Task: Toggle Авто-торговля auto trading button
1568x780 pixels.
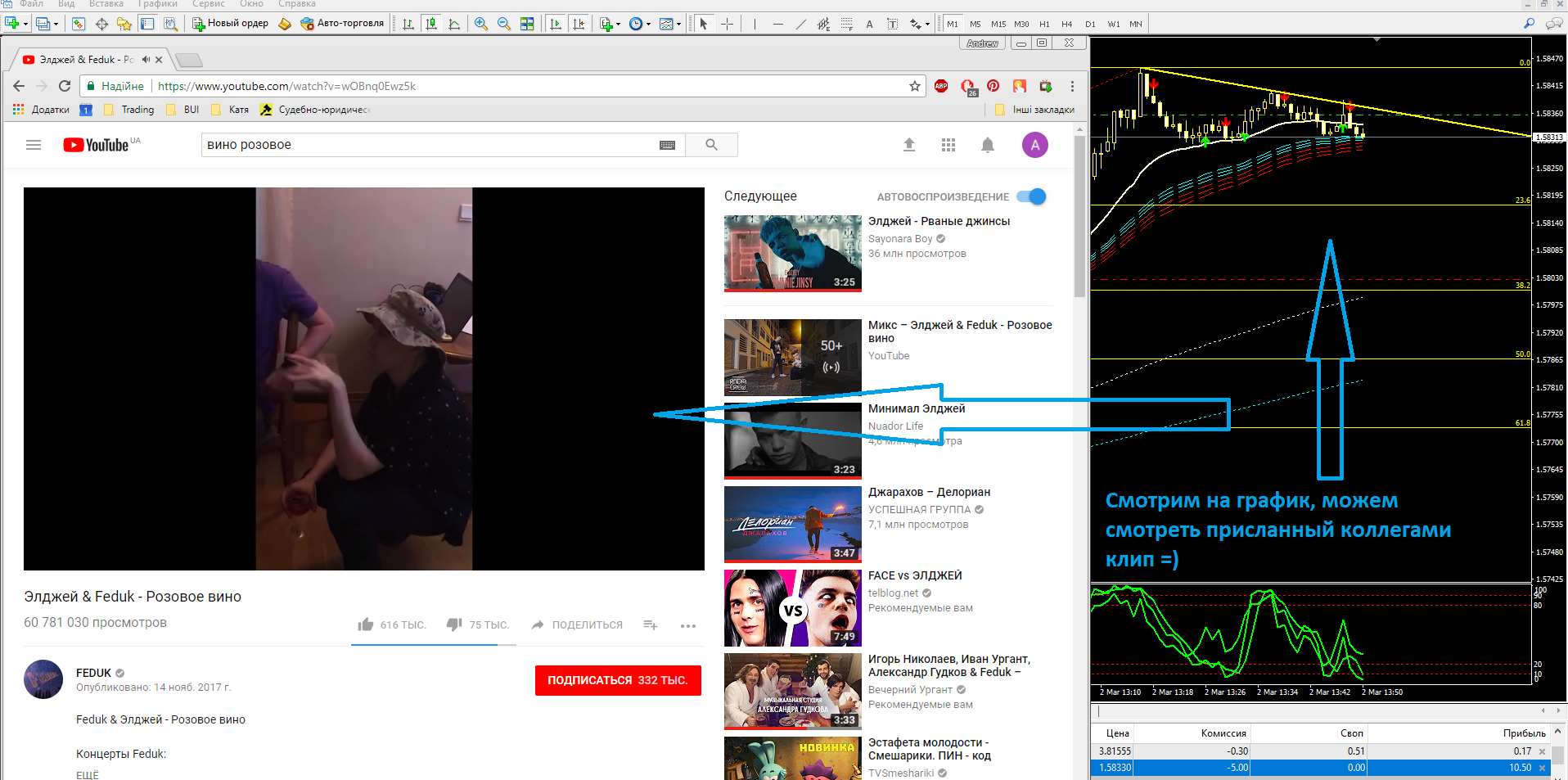Action: click(342, 24)
